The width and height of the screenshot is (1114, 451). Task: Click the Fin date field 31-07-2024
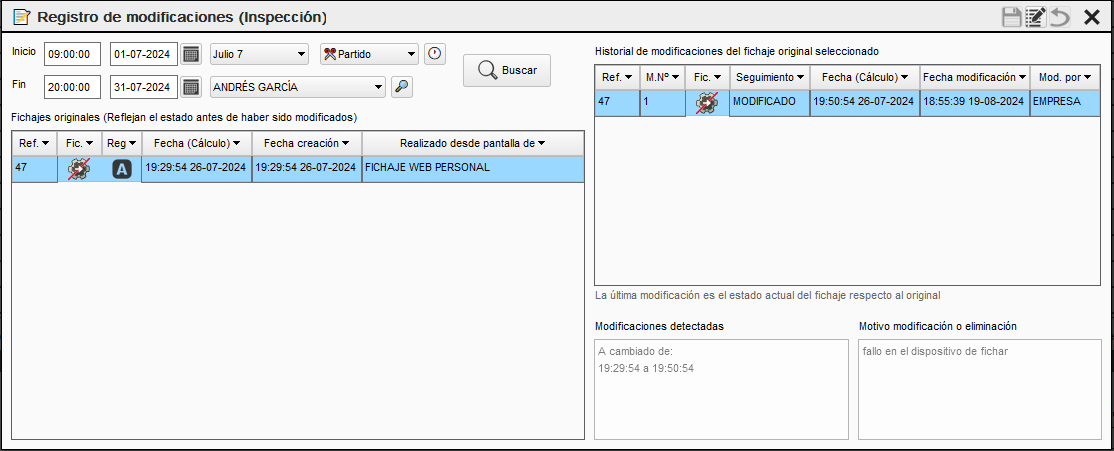point(144,87)
